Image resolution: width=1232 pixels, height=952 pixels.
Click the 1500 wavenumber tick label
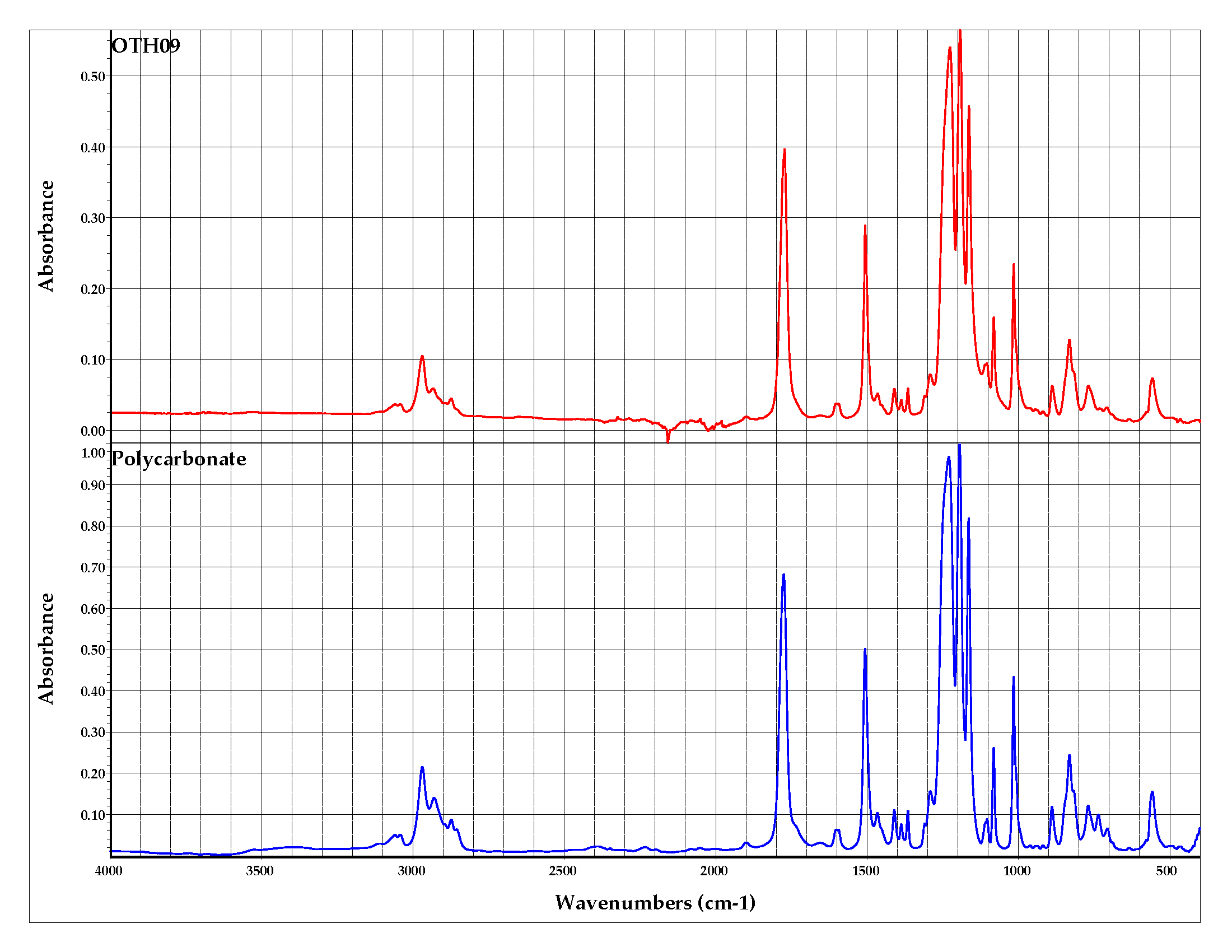tap(866, 871)
